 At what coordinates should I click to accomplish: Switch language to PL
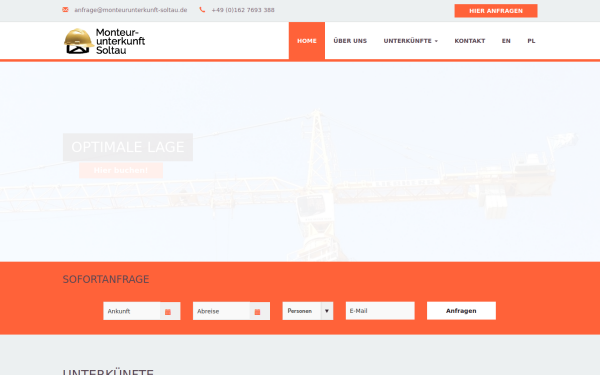click(531, 41)
